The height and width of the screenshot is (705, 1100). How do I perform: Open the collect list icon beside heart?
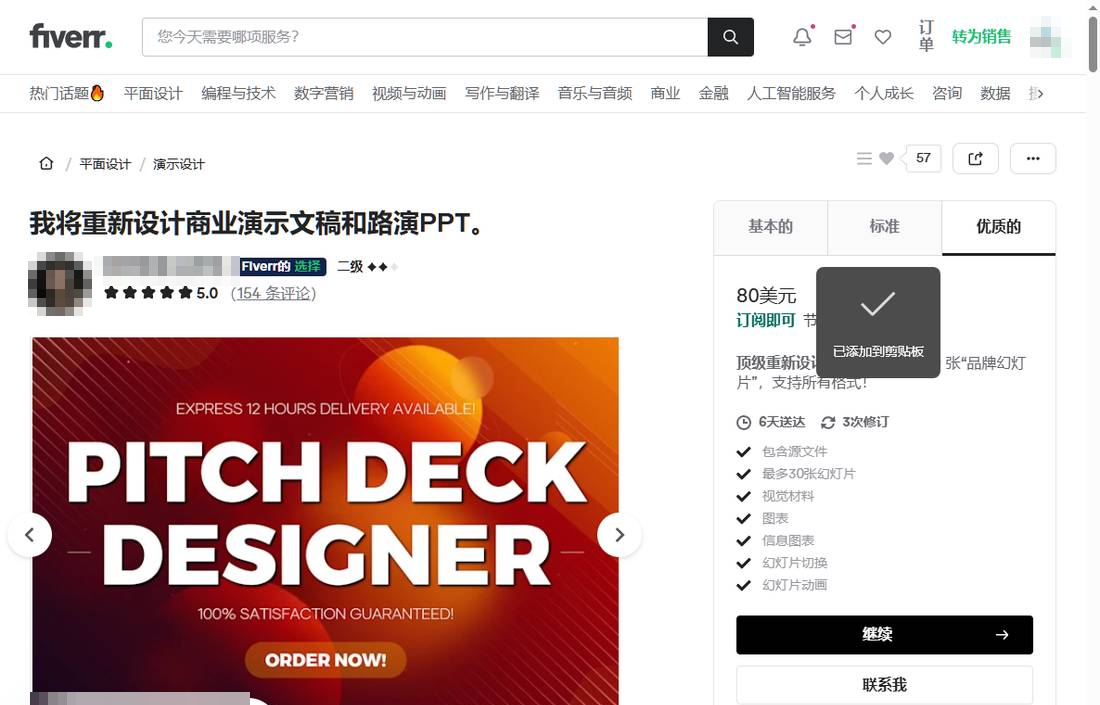pyautogui.click(x=864, y=159)
